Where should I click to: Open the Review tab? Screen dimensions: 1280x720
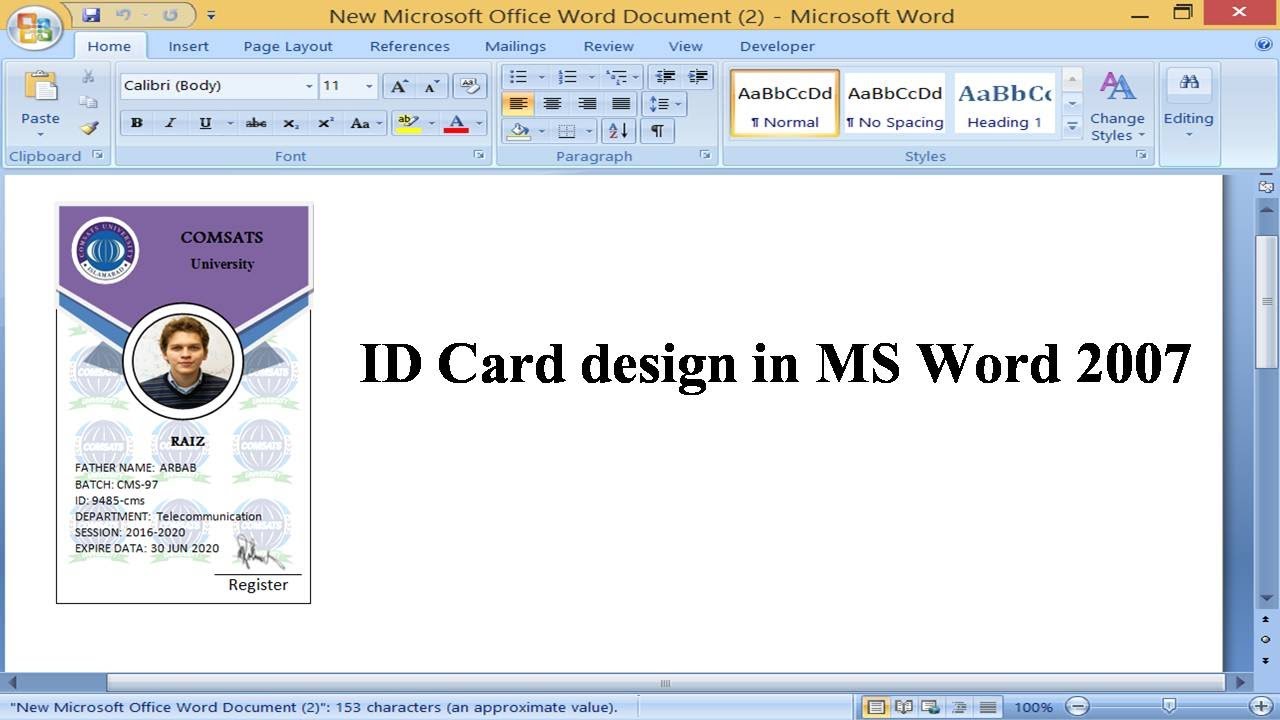click(x=609, y=46)
